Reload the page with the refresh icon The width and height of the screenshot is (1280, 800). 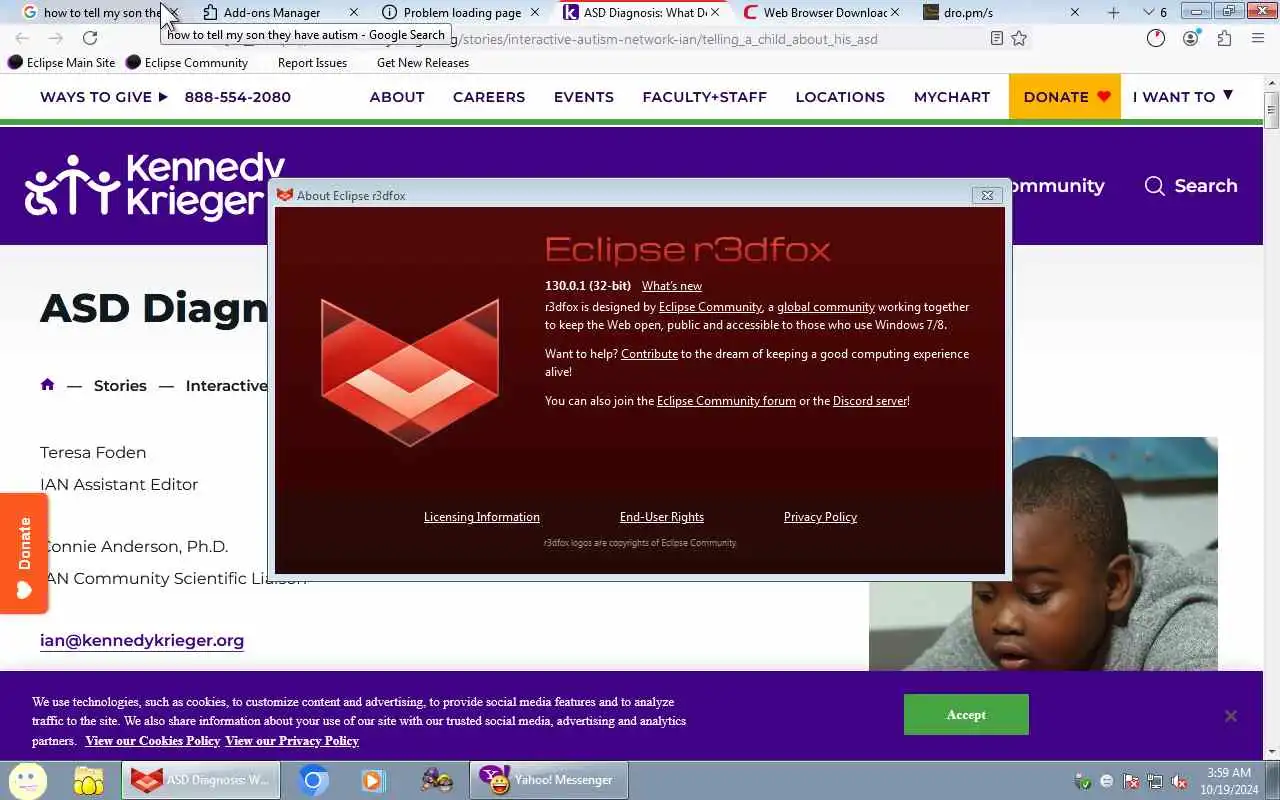(90, 38)
